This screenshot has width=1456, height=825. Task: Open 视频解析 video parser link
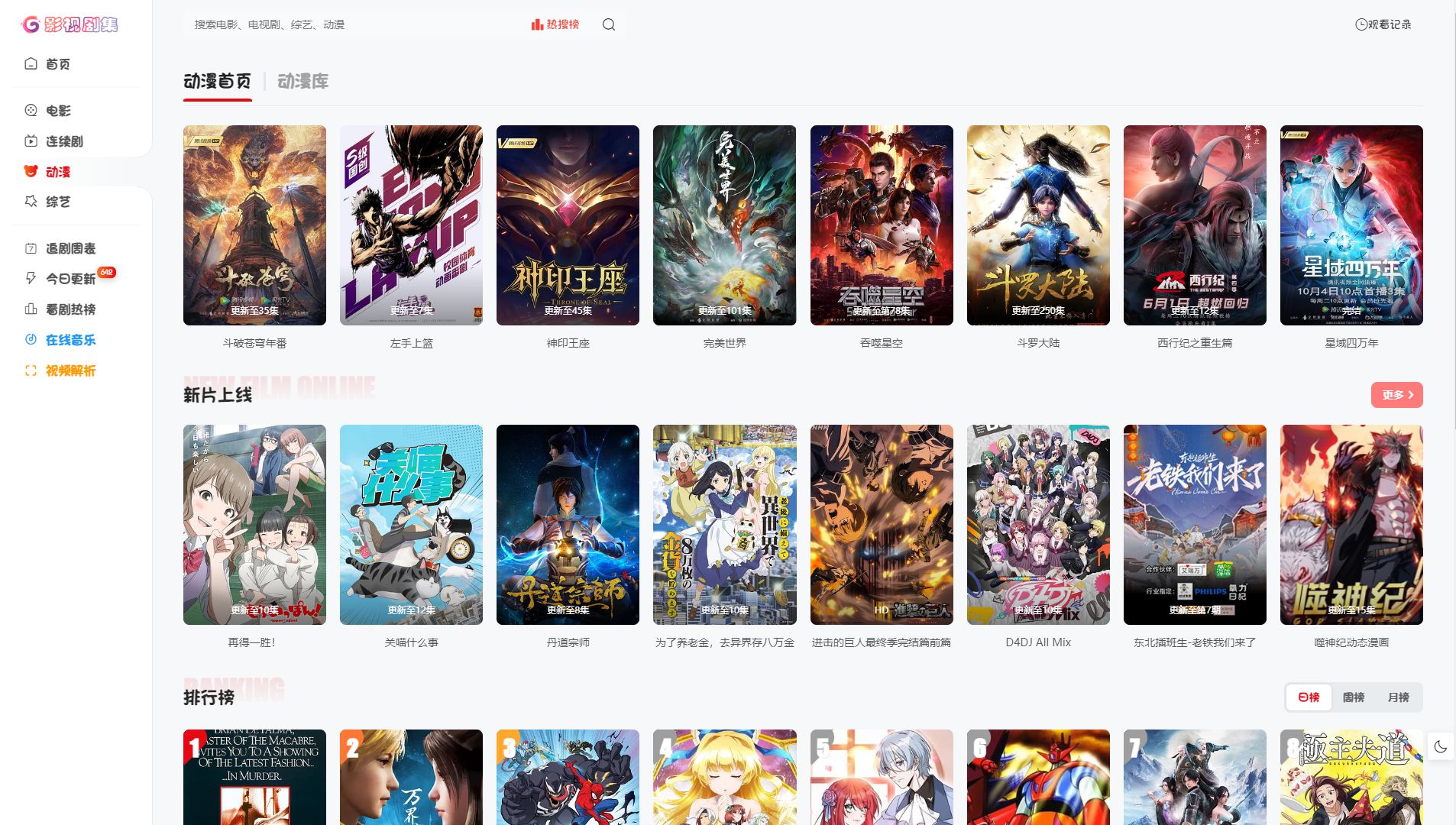[x=60, y=370]
